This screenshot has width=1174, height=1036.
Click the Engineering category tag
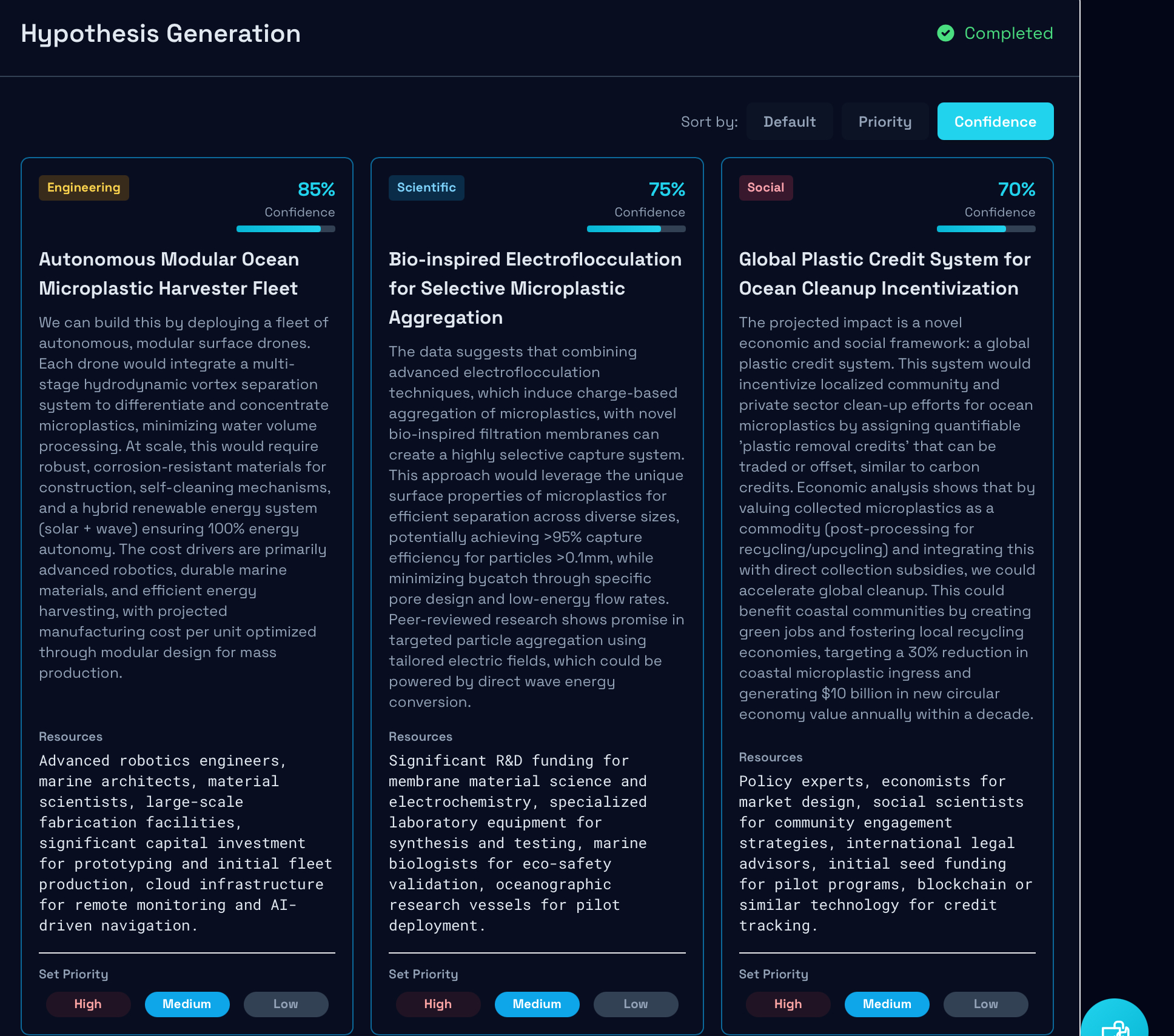tap(84, 188)
